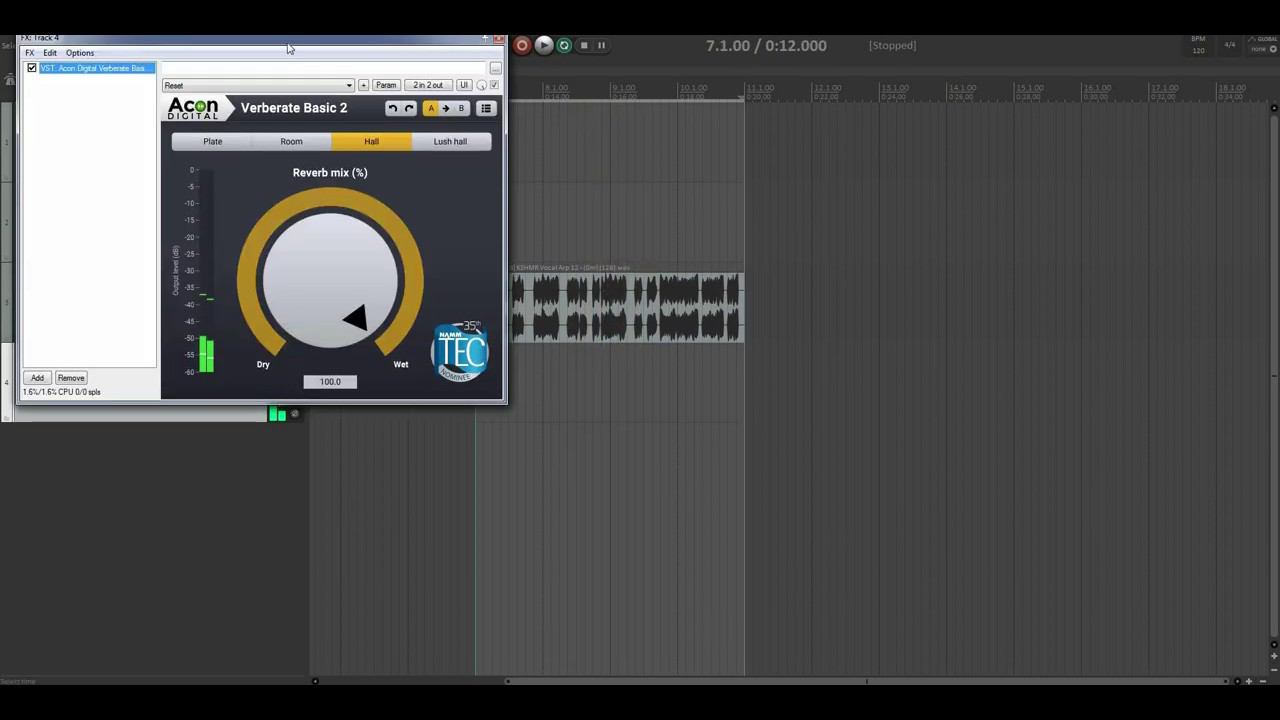Select the Plate reverb type
This screenshot has height=720, width=1280.
[x=213, y=141]
